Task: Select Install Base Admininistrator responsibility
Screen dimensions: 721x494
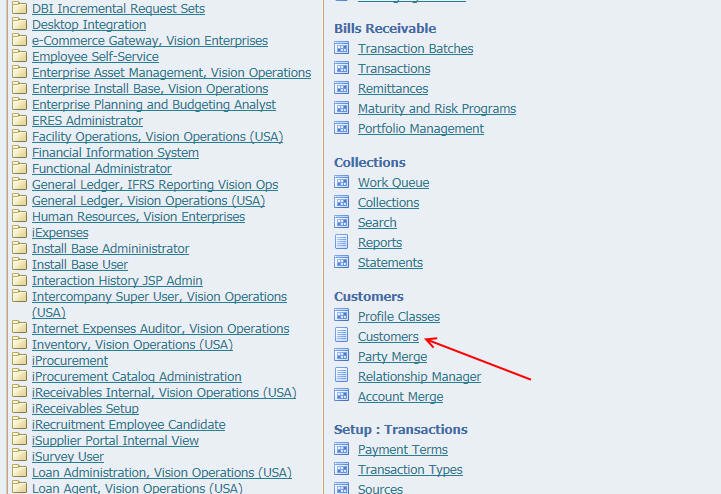Action: click(x=110, y=249)
